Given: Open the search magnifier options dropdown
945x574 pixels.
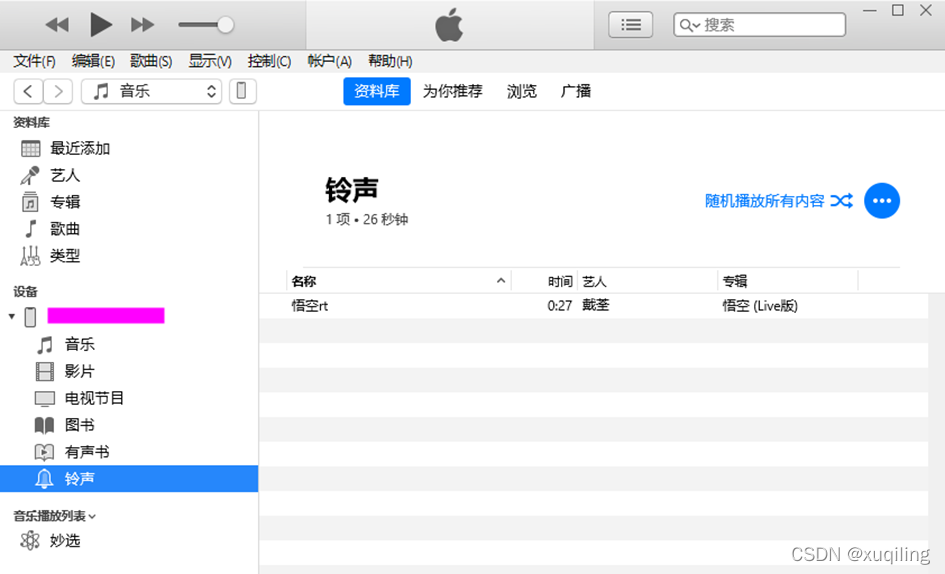Looking at the screenshot, I should click(x=689, y=25).
